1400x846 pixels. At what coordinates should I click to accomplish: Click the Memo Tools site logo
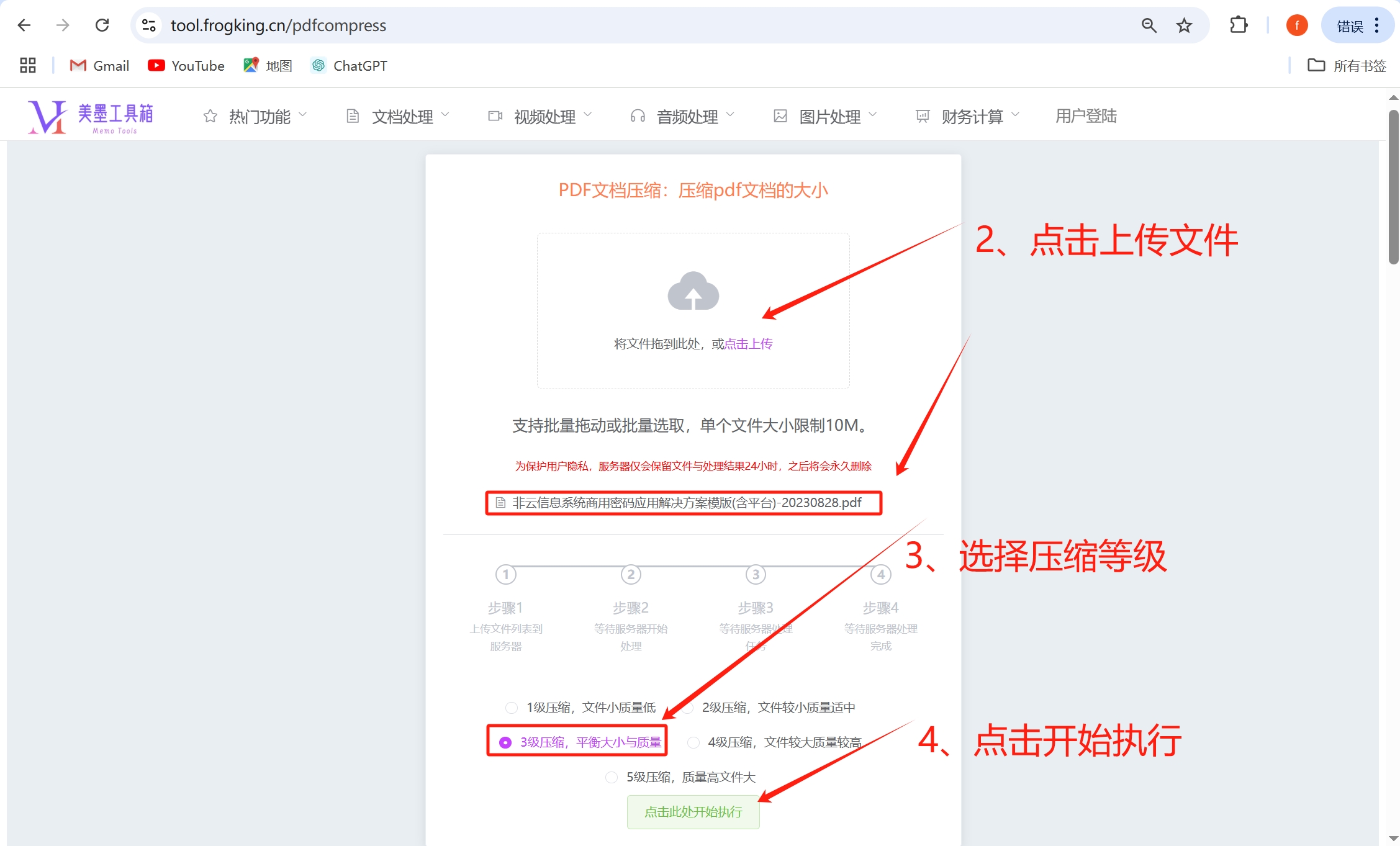click(x=91, y=117)
